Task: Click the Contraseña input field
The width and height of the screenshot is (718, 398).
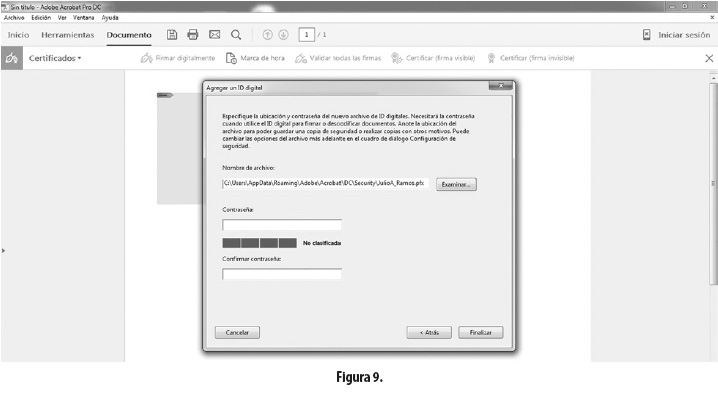Action: 282,225
